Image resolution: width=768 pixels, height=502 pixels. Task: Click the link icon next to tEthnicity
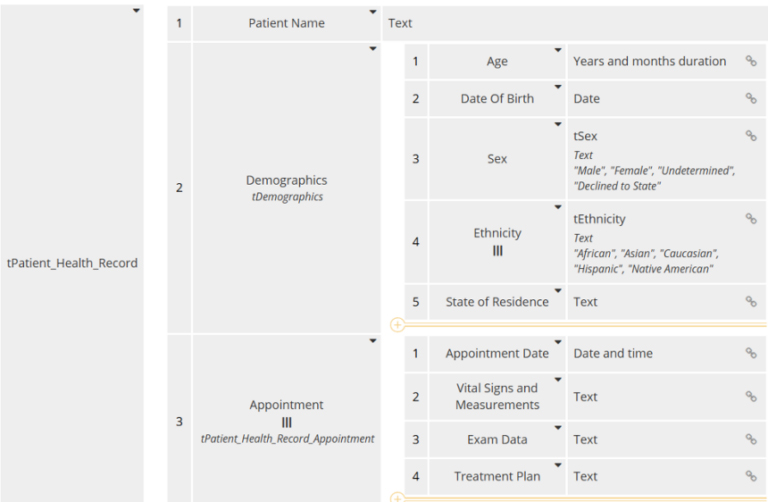tap(751, 218)
